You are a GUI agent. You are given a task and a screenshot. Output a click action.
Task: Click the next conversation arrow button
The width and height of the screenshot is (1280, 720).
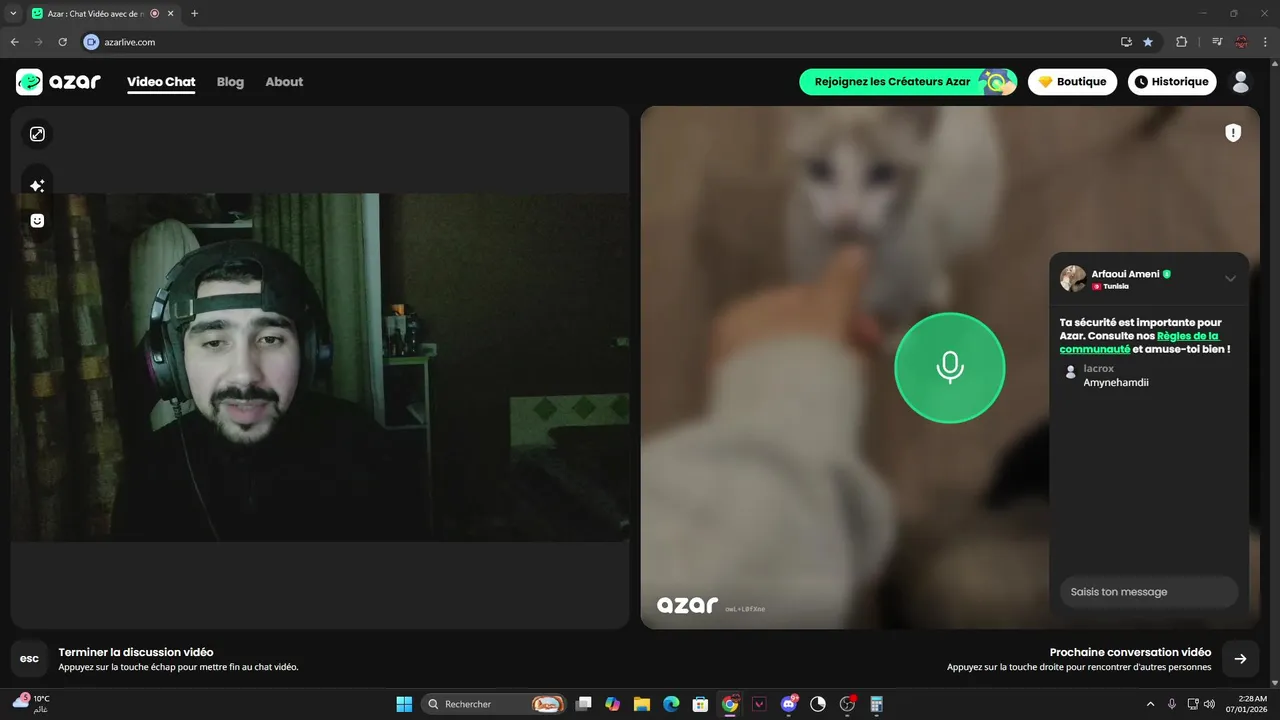1240,658
